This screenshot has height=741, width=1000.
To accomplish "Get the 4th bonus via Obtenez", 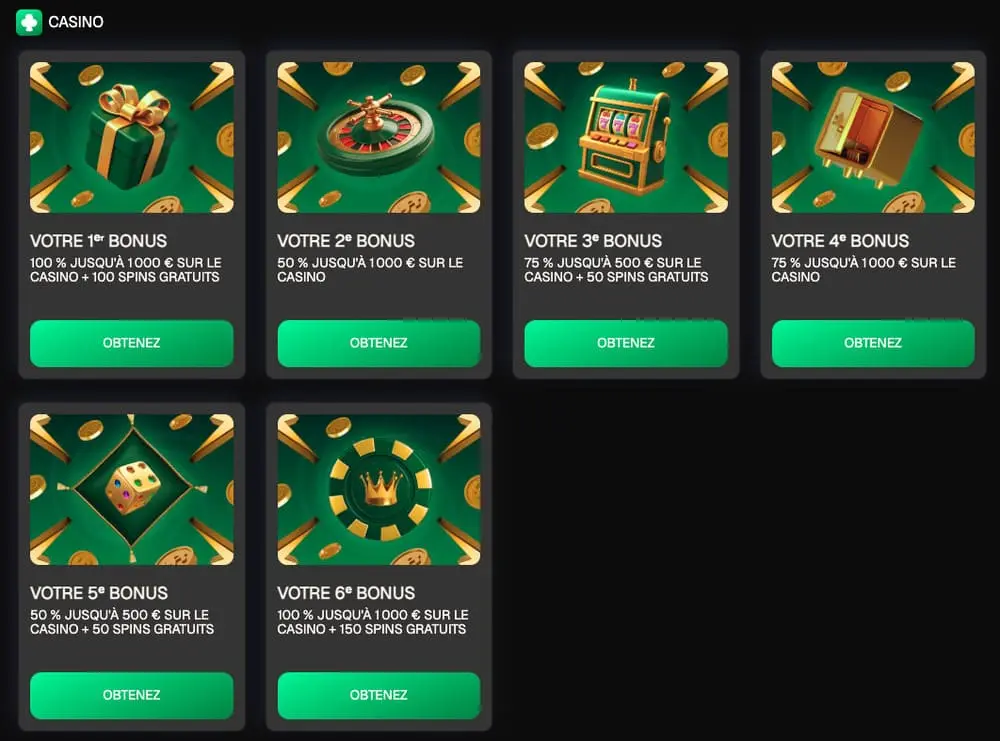I will (x=873, y=343).
